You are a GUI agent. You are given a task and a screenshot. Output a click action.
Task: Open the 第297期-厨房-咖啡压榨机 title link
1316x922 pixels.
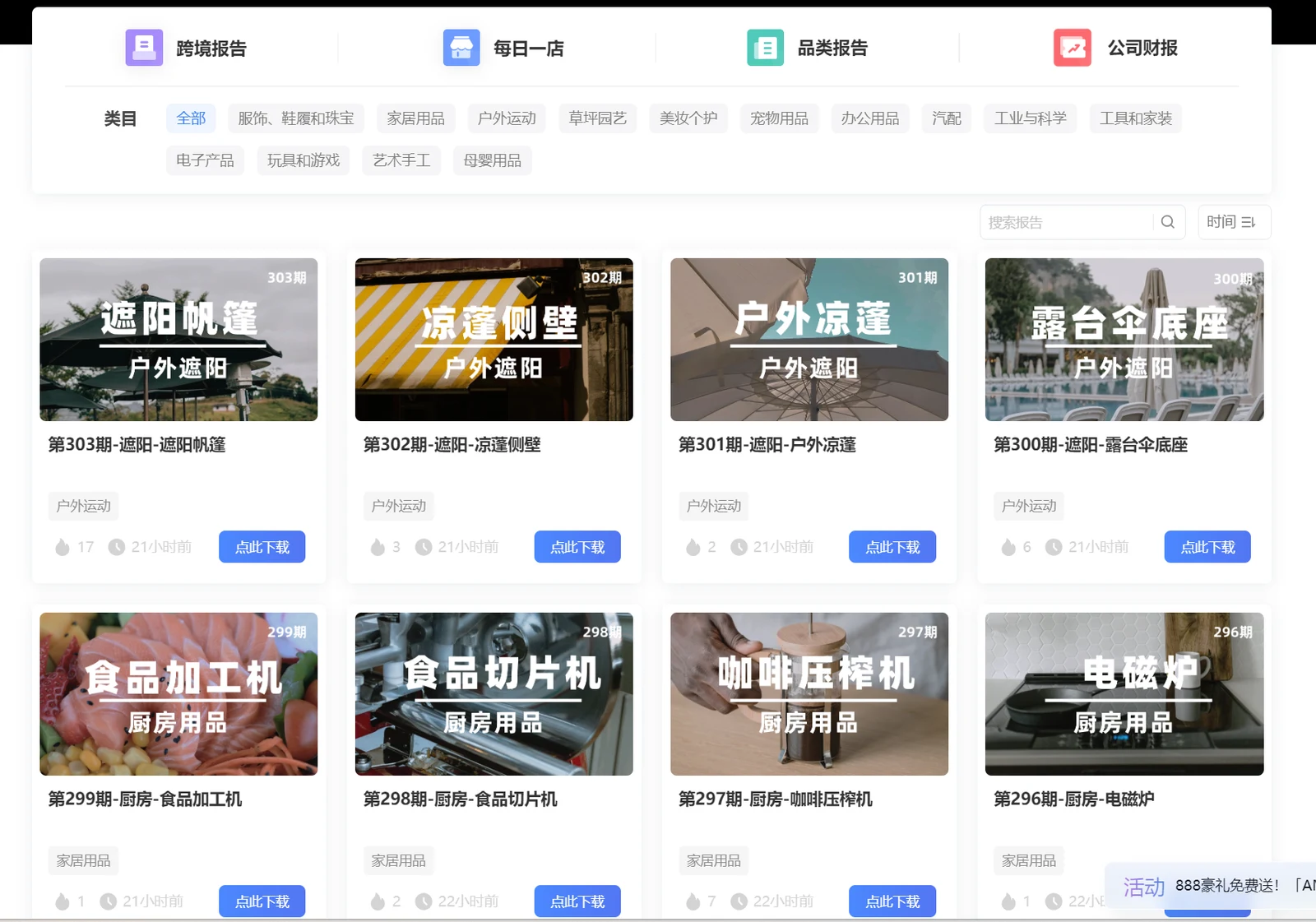tap(776, 799)
